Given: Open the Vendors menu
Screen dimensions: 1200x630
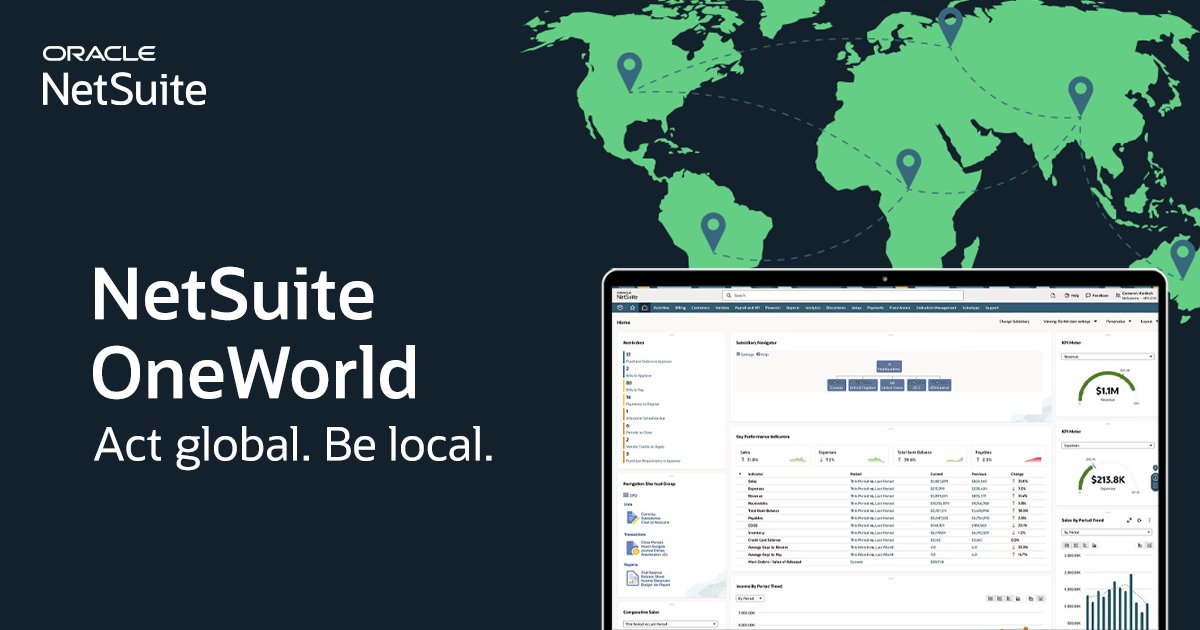Looking at the screenshot, I should pos(722,308).
